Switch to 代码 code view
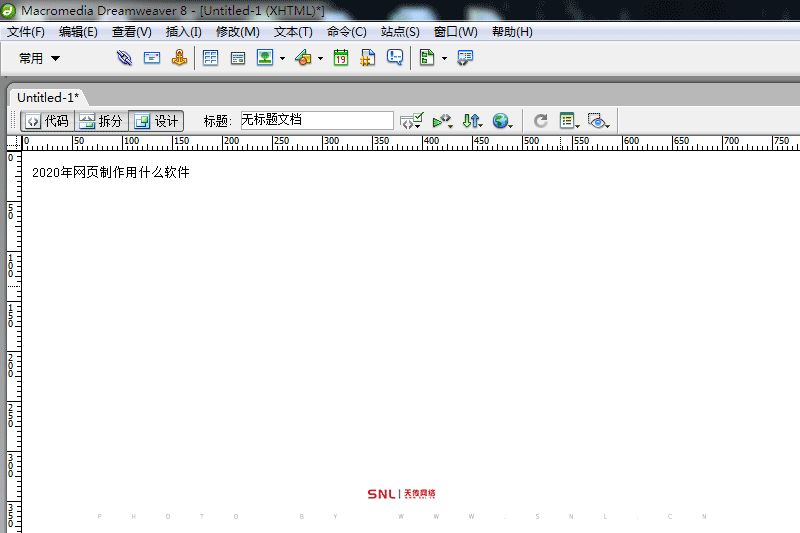 coord(47,121)
